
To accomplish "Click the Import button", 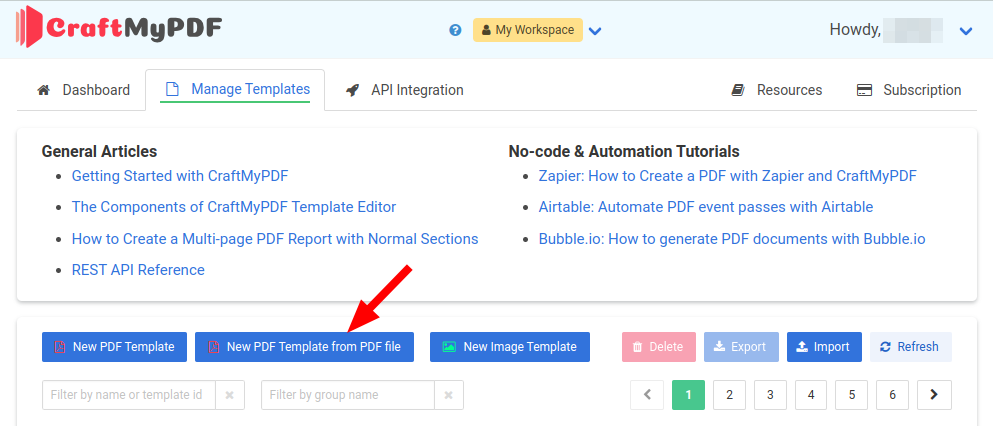I will click(825, 347).
